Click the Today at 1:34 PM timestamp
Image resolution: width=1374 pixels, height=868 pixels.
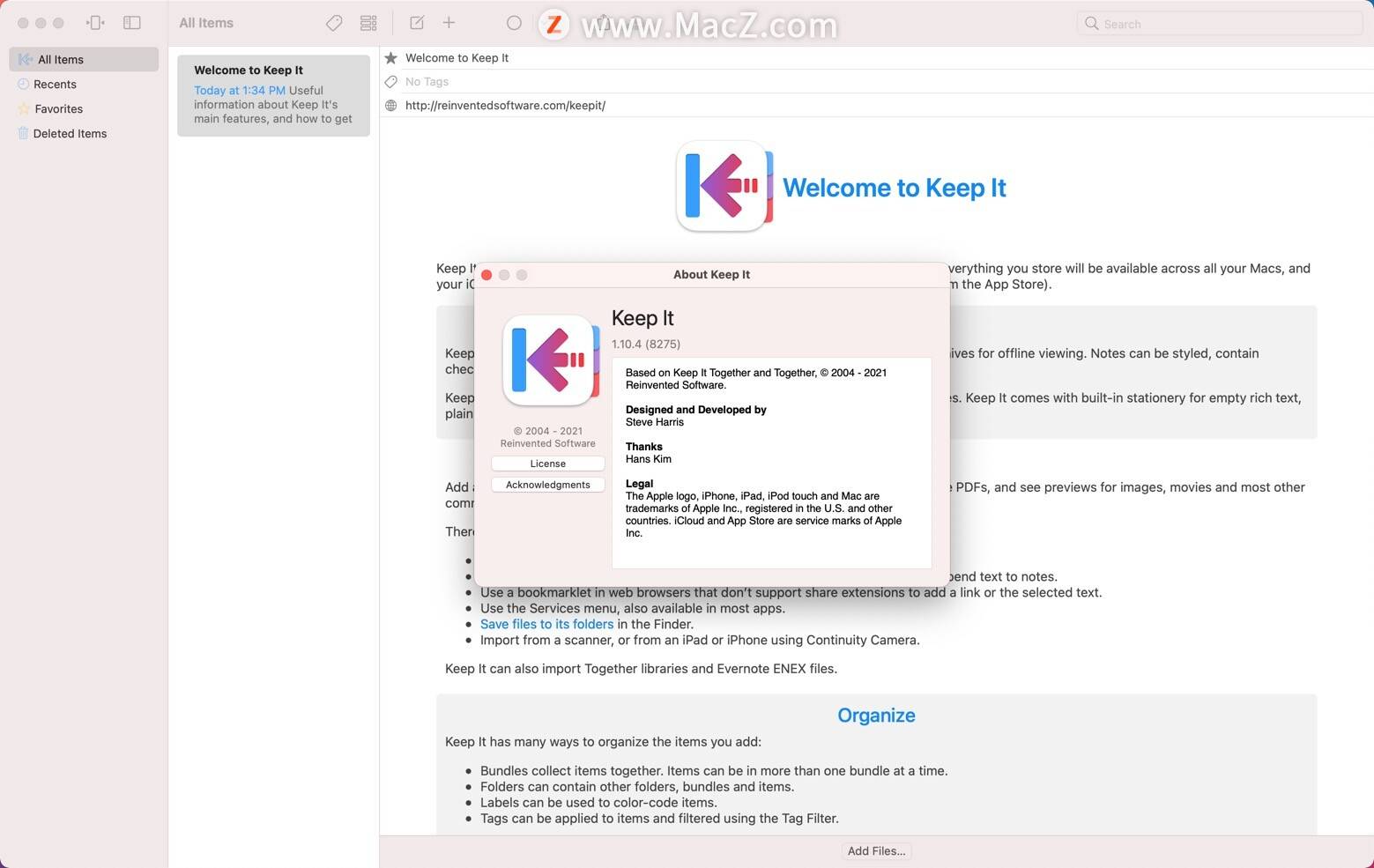[240, 91]
